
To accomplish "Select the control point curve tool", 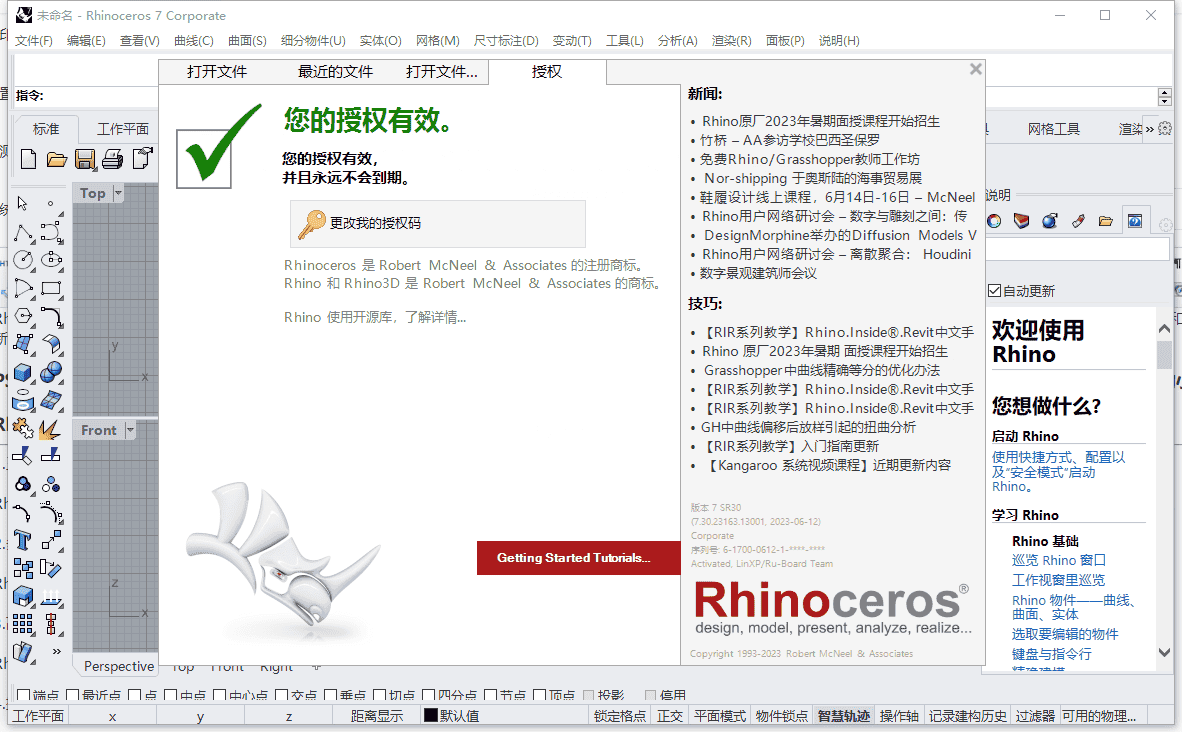I will [51, 233].
